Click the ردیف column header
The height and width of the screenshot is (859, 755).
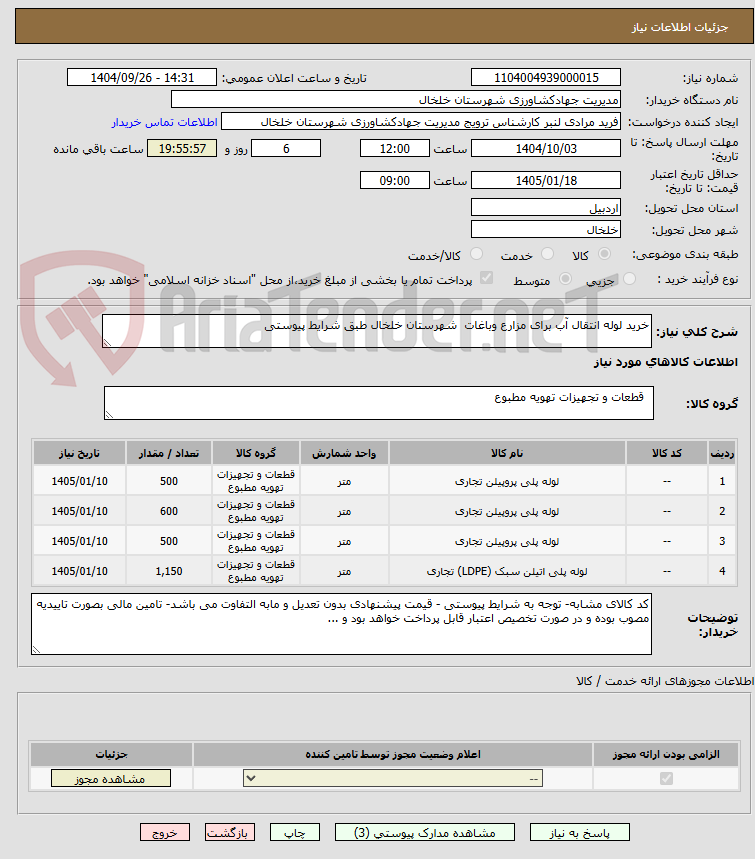coord(722,453)
